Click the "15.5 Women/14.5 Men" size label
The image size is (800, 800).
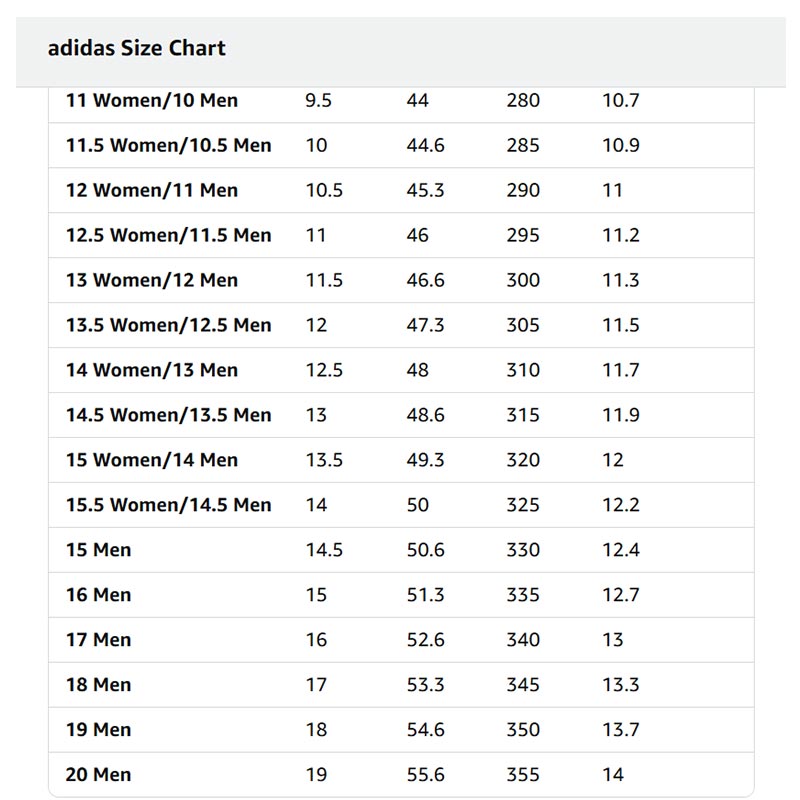tap(168, 505)
